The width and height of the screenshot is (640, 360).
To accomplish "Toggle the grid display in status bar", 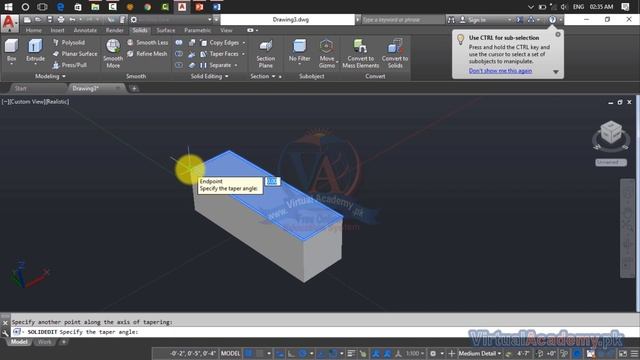I will pos(249,353).
